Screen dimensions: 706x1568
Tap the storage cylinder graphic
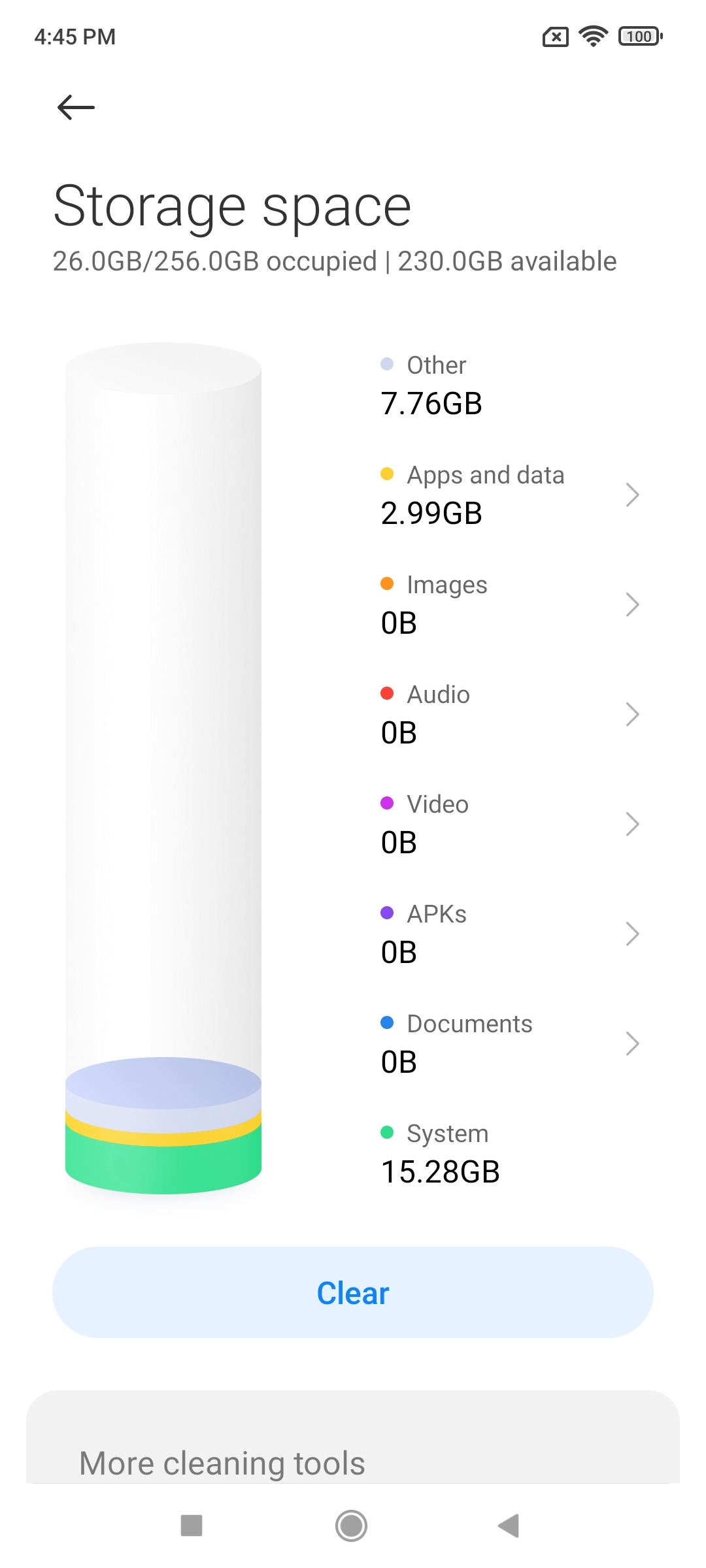pyautogui.click(x=163, y=768)
